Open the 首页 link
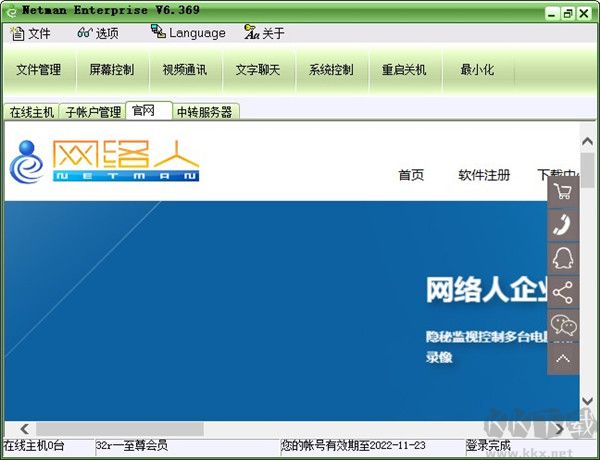Viewport: 600px width, 460px height. click(411, 175)
